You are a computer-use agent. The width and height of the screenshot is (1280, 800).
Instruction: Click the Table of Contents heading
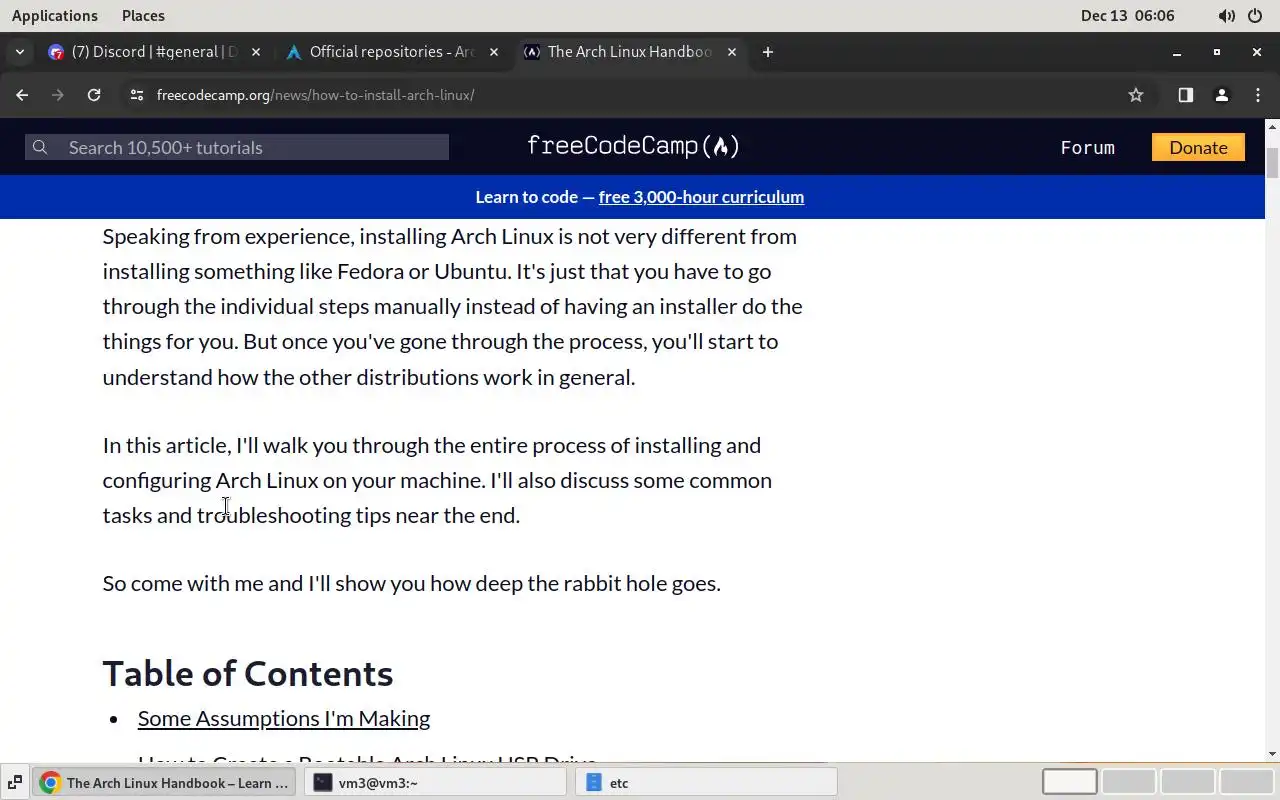[248, 673]
